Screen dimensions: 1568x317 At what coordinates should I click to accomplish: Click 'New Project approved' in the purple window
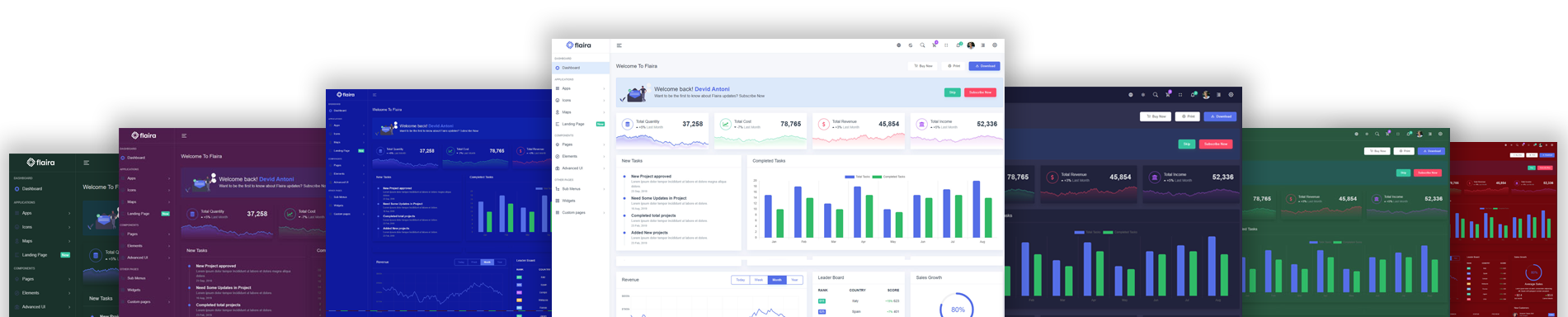[x=216, y=266]
